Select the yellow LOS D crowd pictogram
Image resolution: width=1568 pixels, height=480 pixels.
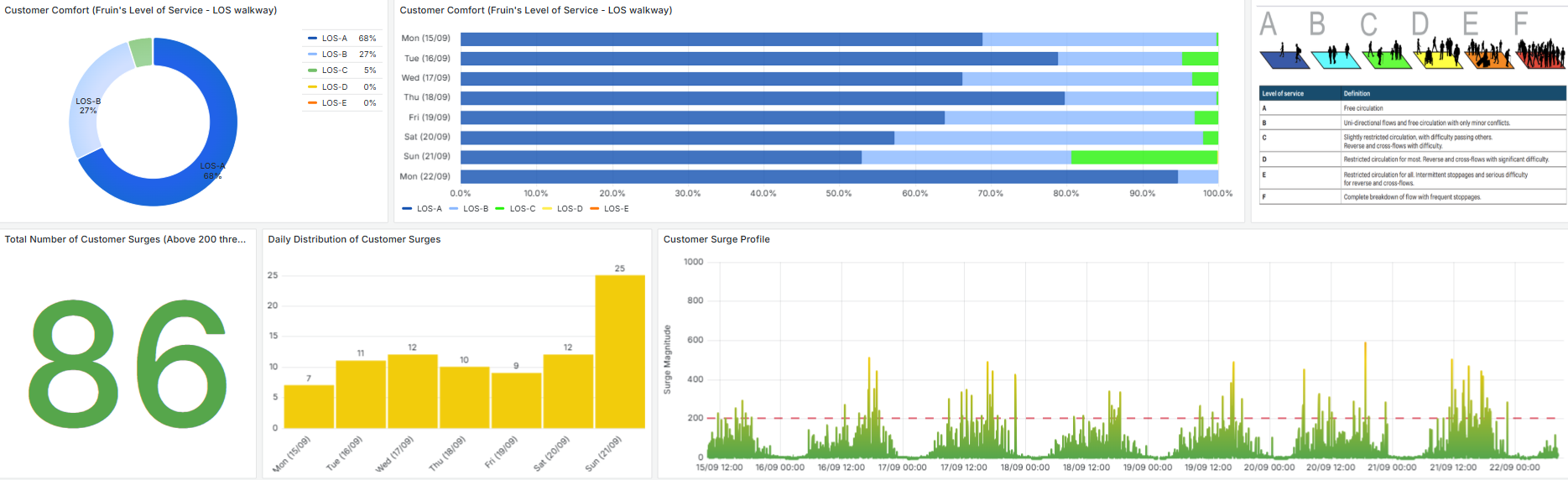1438,54
